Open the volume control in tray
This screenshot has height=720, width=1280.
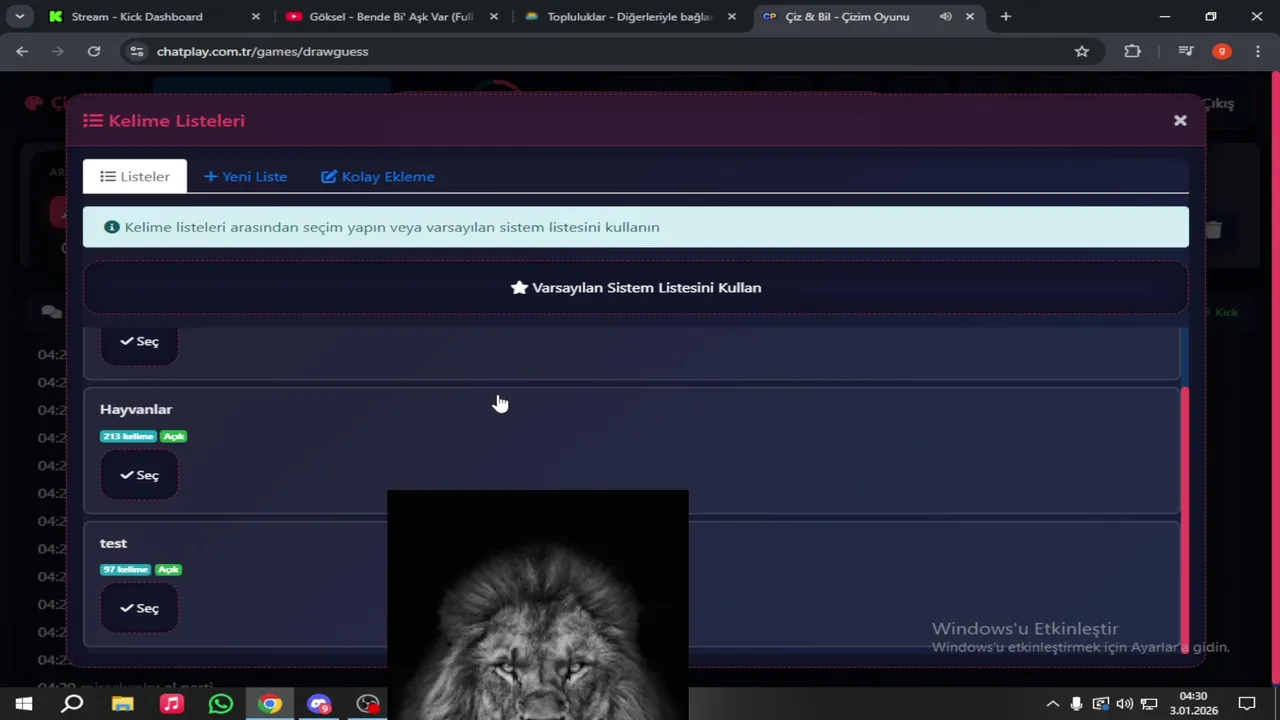pyautogui.click(x=1125, y=704)
